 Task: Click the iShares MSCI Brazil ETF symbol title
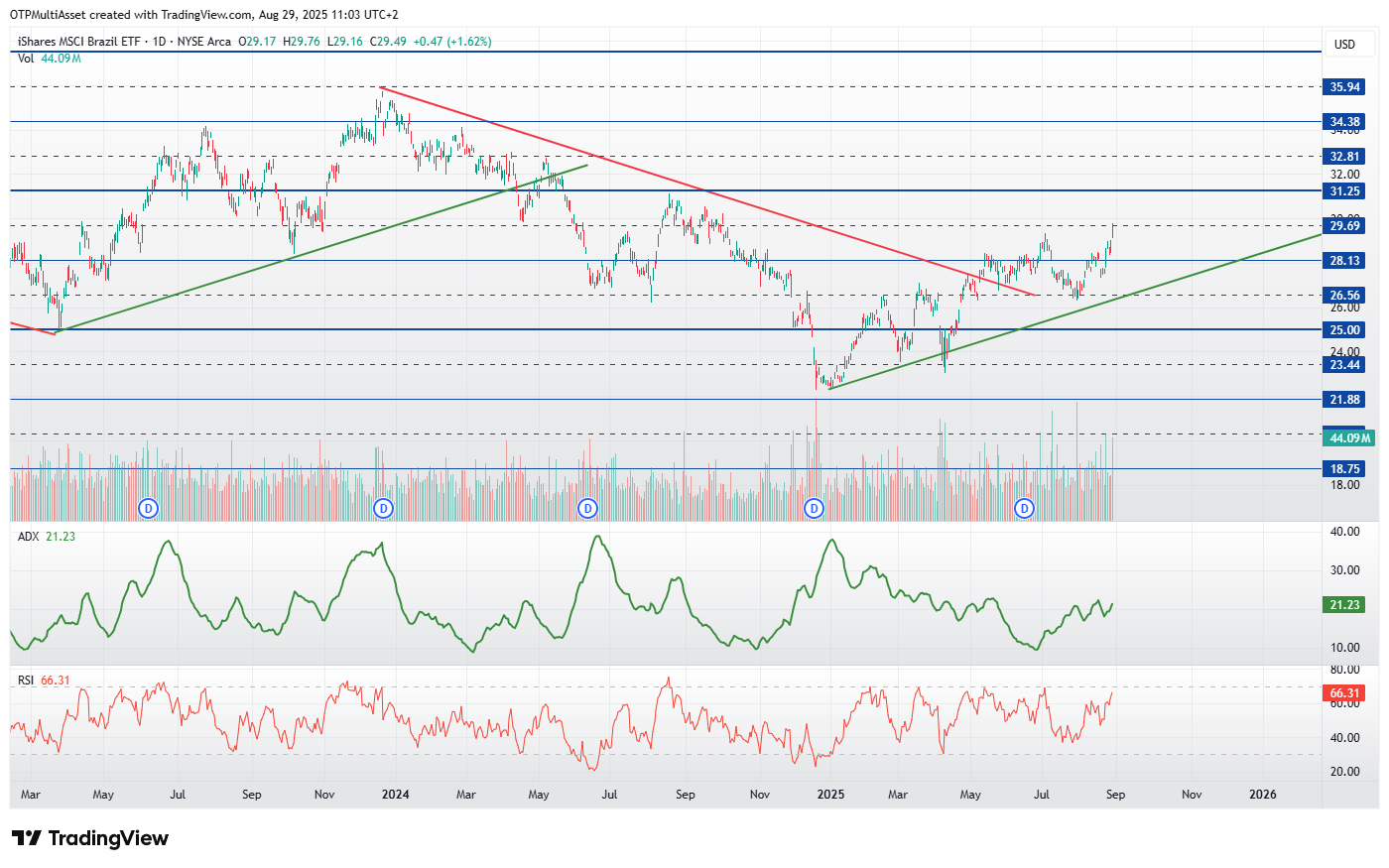click(x=79, y=42)
